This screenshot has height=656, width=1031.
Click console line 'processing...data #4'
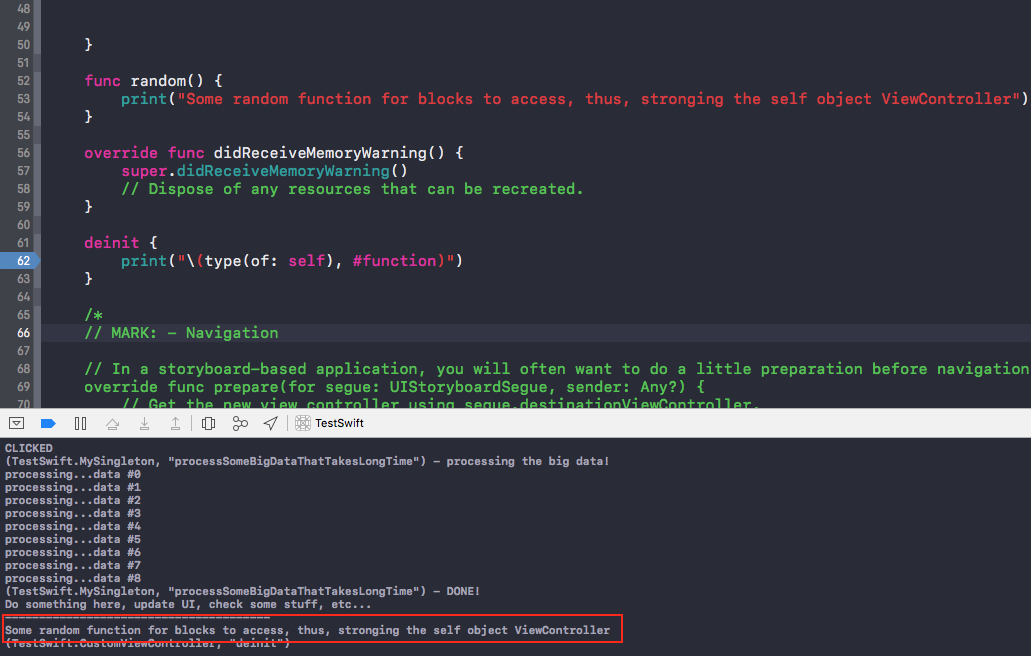72,527
